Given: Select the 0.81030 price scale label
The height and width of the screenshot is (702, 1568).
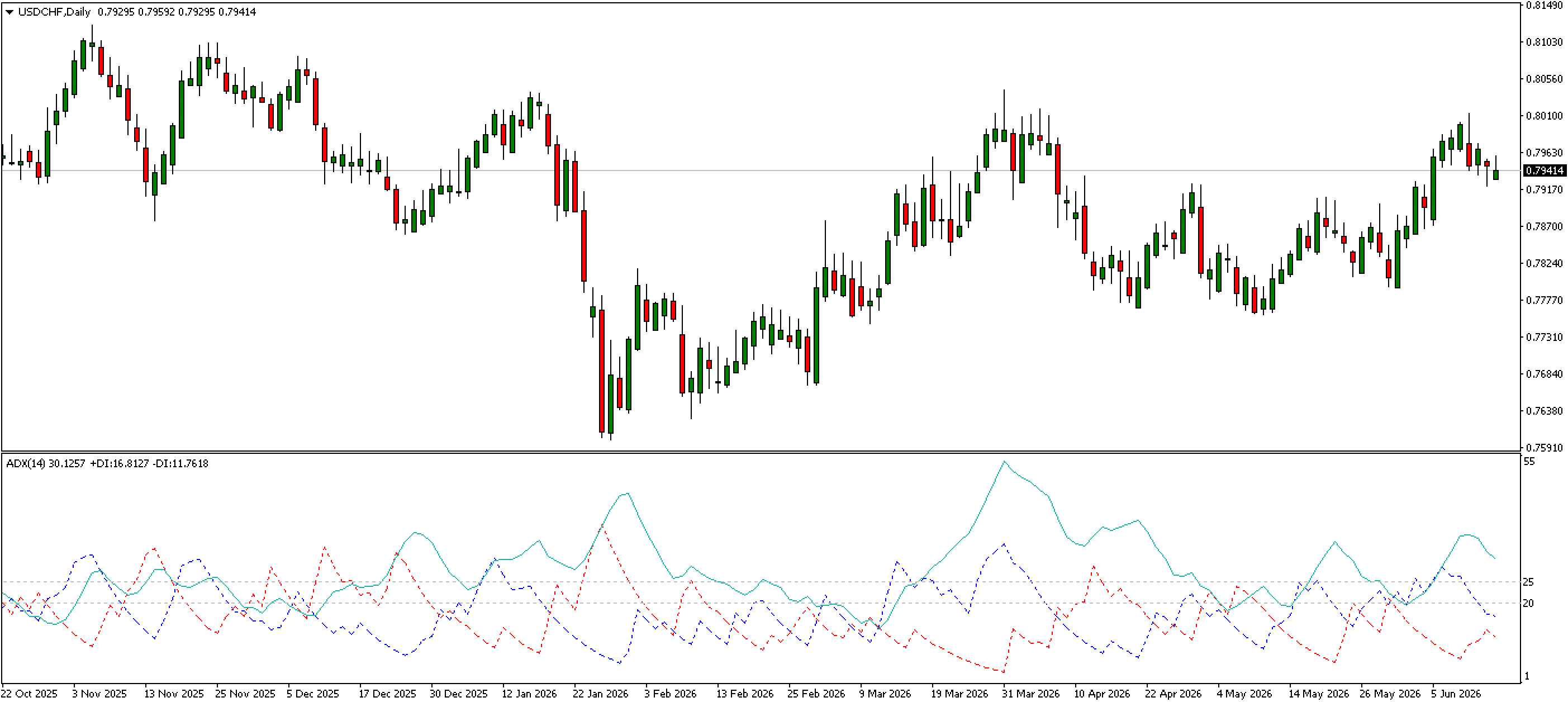Looking at the screenshot, I should (1545, 42).
